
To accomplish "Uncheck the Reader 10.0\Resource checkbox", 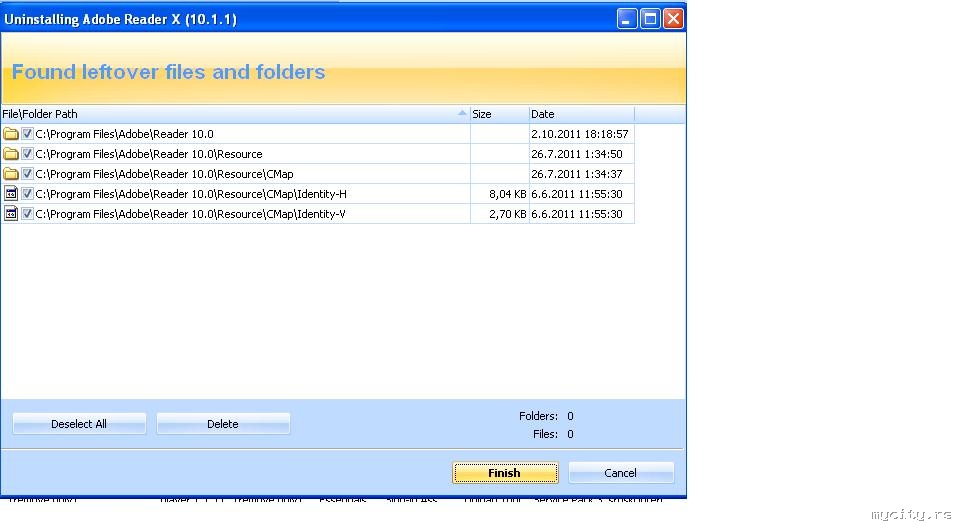I will (x=27, y=154).
